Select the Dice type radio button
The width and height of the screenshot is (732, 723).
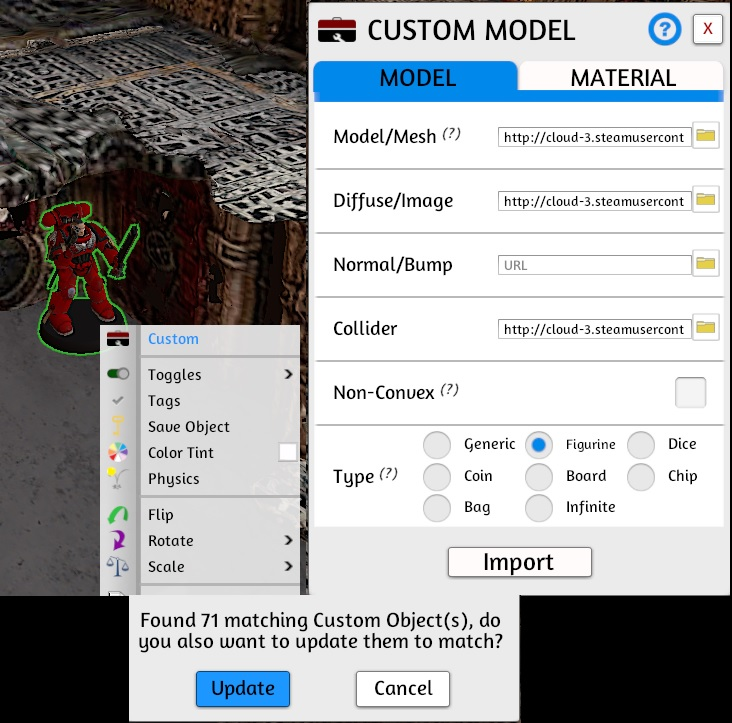point(640,444)
